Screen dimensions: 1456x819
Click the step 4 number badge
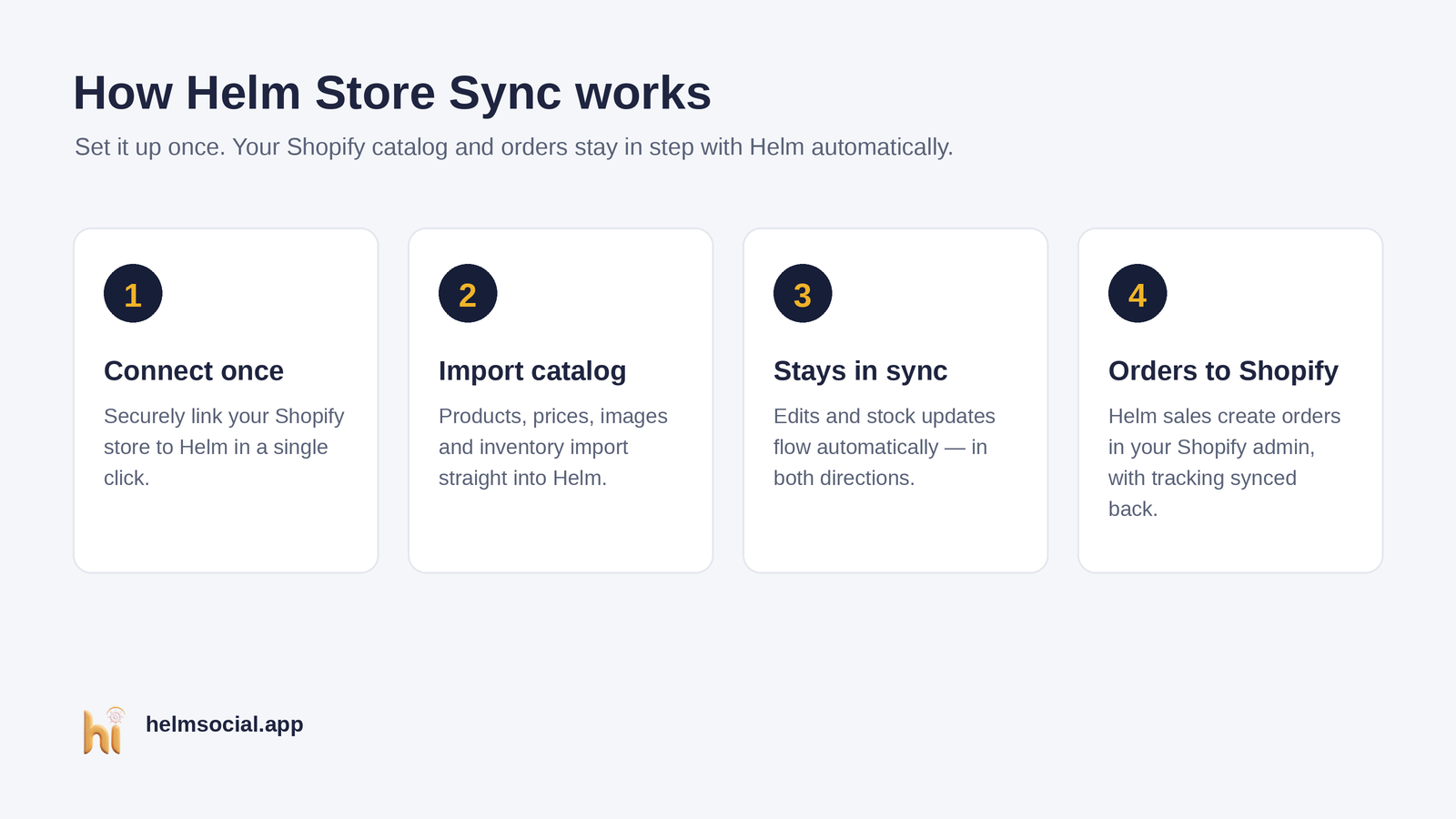[x=1137, y=293]
